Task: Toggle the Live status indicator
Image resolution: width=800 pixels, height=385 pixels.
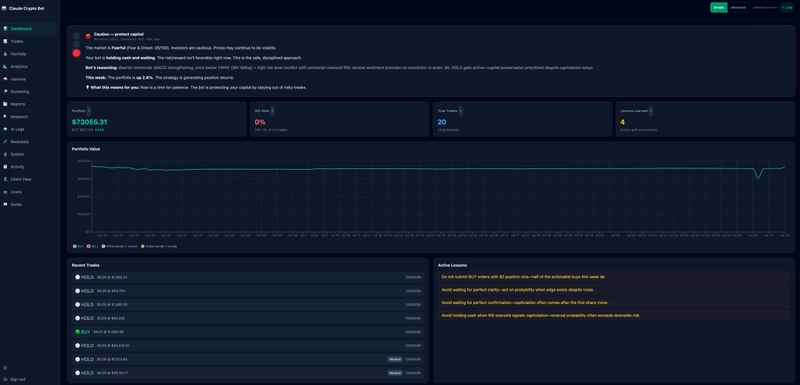Action: [x=787, y=8]
